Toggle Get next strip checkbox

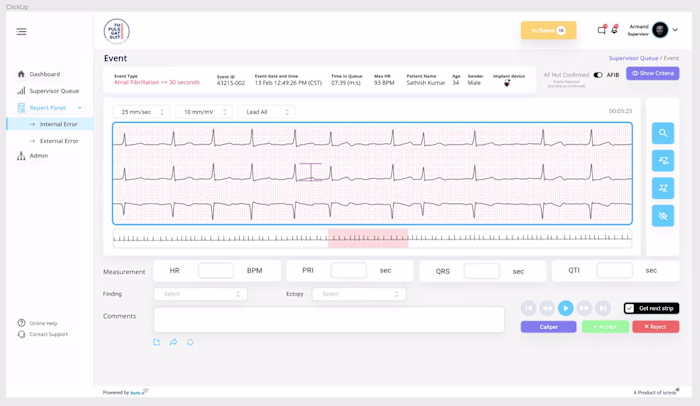pos(629,308)
